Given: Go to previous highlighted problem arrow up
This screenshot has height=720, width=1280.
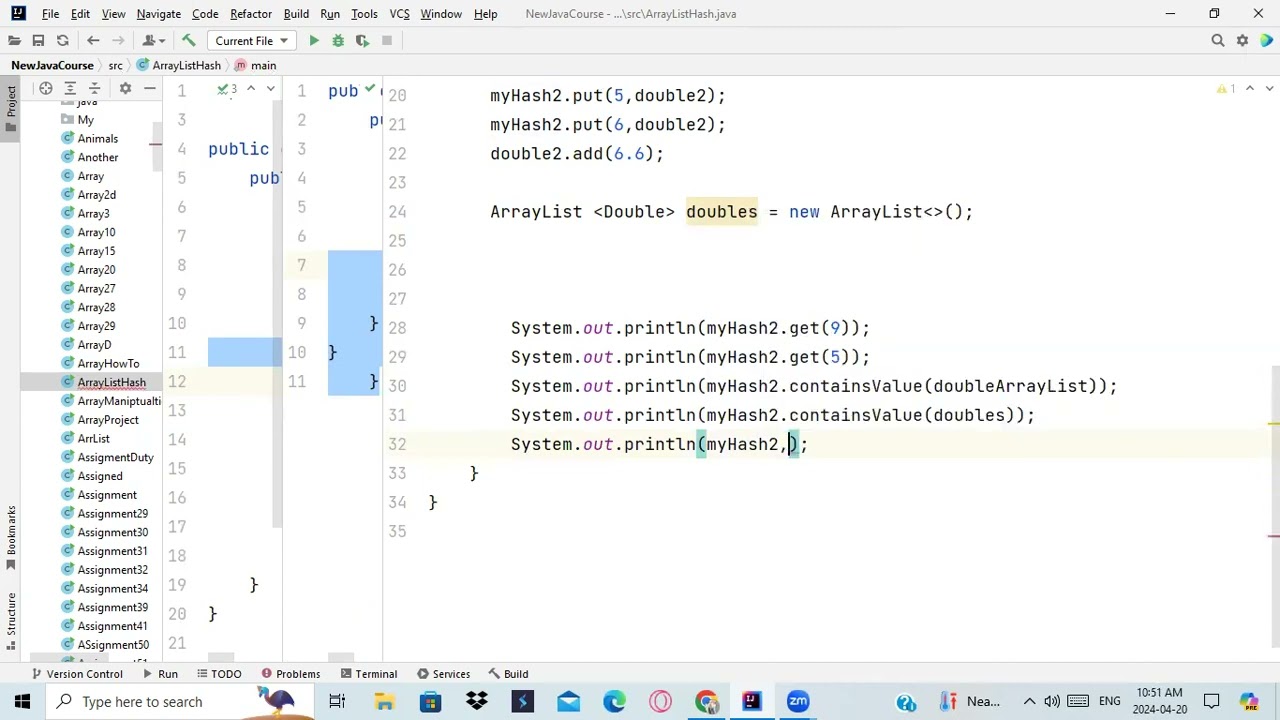Looking at the screenshot, I should (1248, 89).
